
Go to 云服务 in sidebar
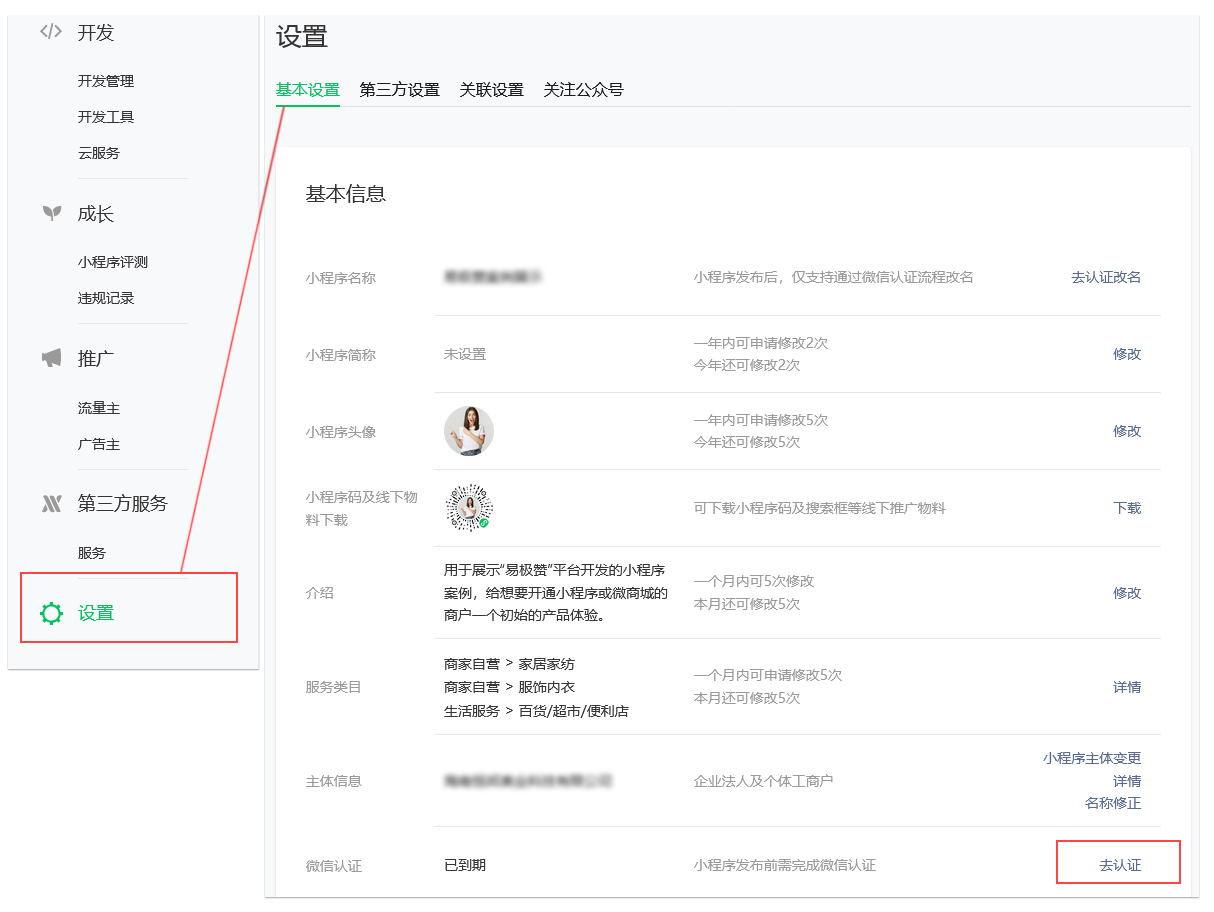coord(99,153)
